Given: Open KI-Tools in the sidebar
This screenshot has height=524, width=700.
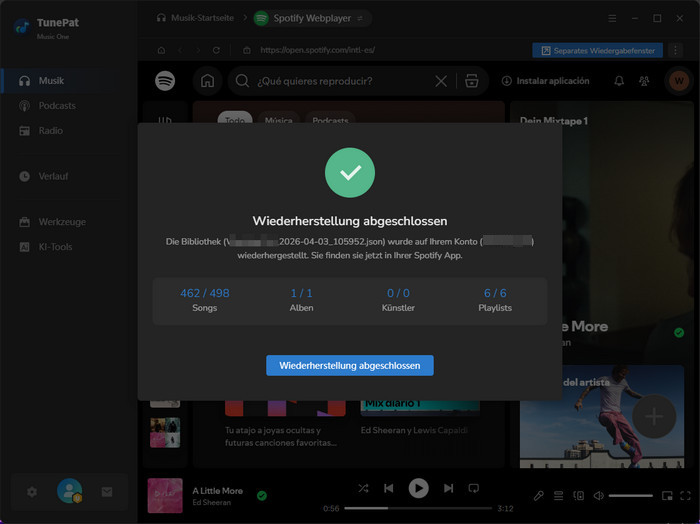Looking at the screenshot, I should click(69, 247).
